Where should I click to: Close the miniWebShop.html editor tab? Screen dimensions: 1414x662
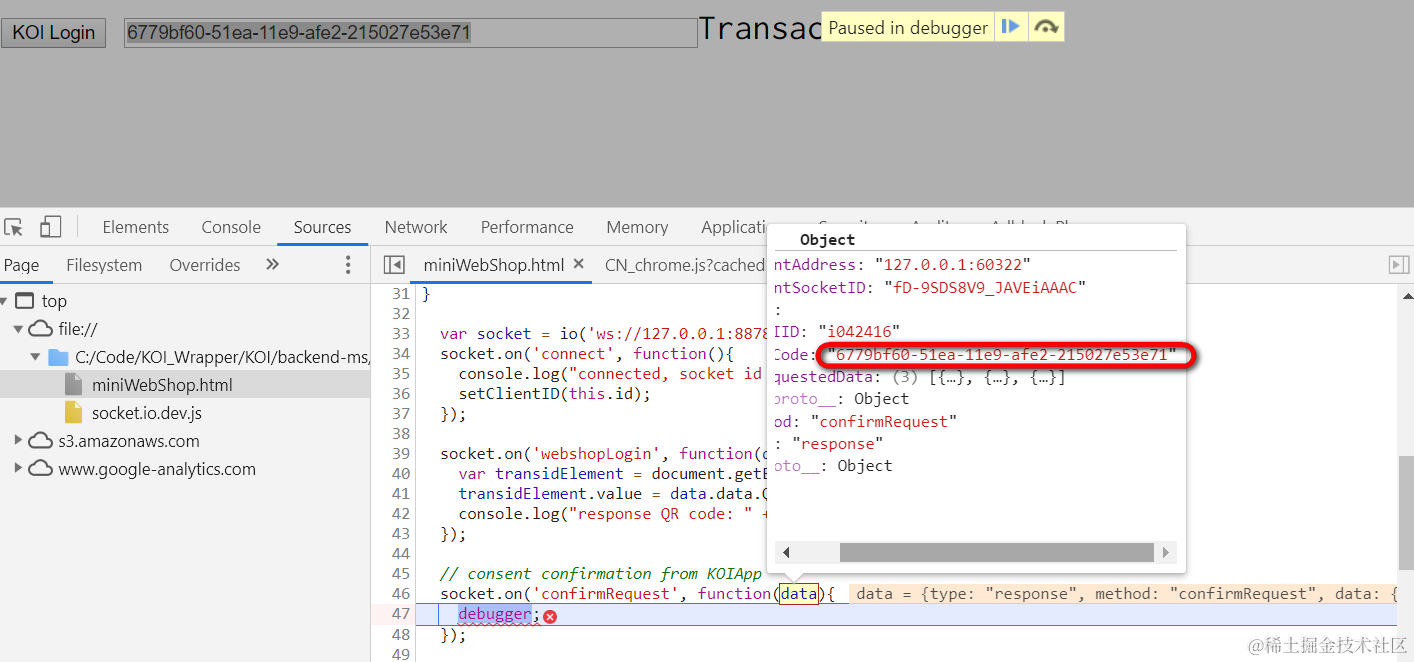(578, 265)
